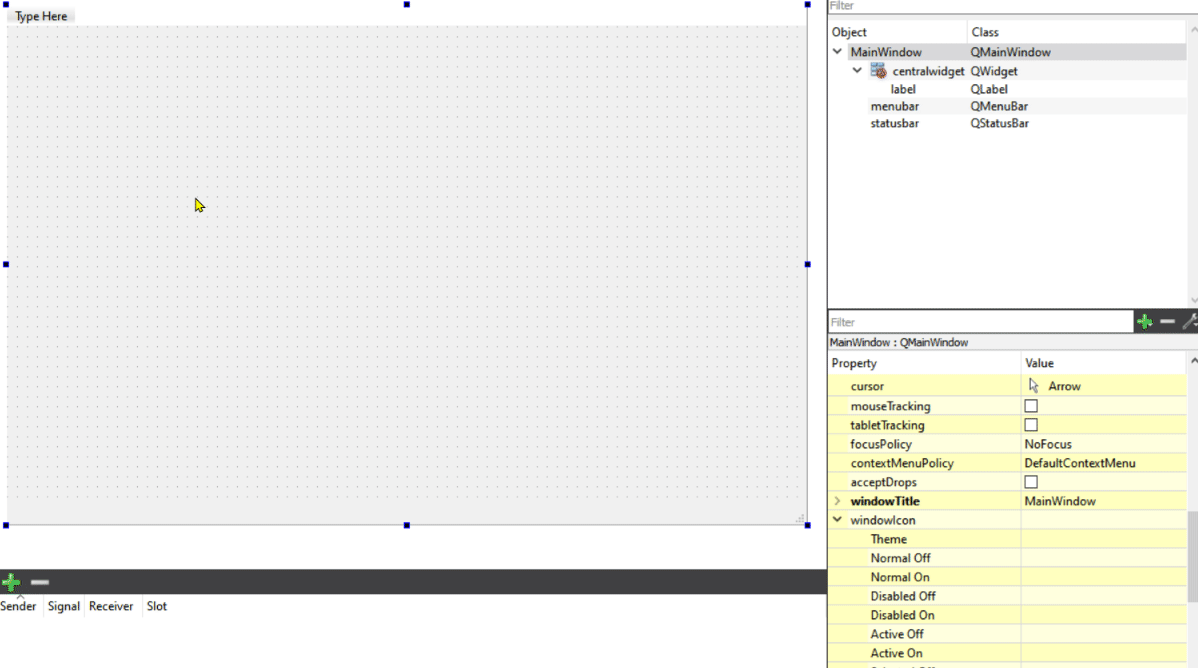Remove a connection with the minus icon

click(x=39, y=581)
